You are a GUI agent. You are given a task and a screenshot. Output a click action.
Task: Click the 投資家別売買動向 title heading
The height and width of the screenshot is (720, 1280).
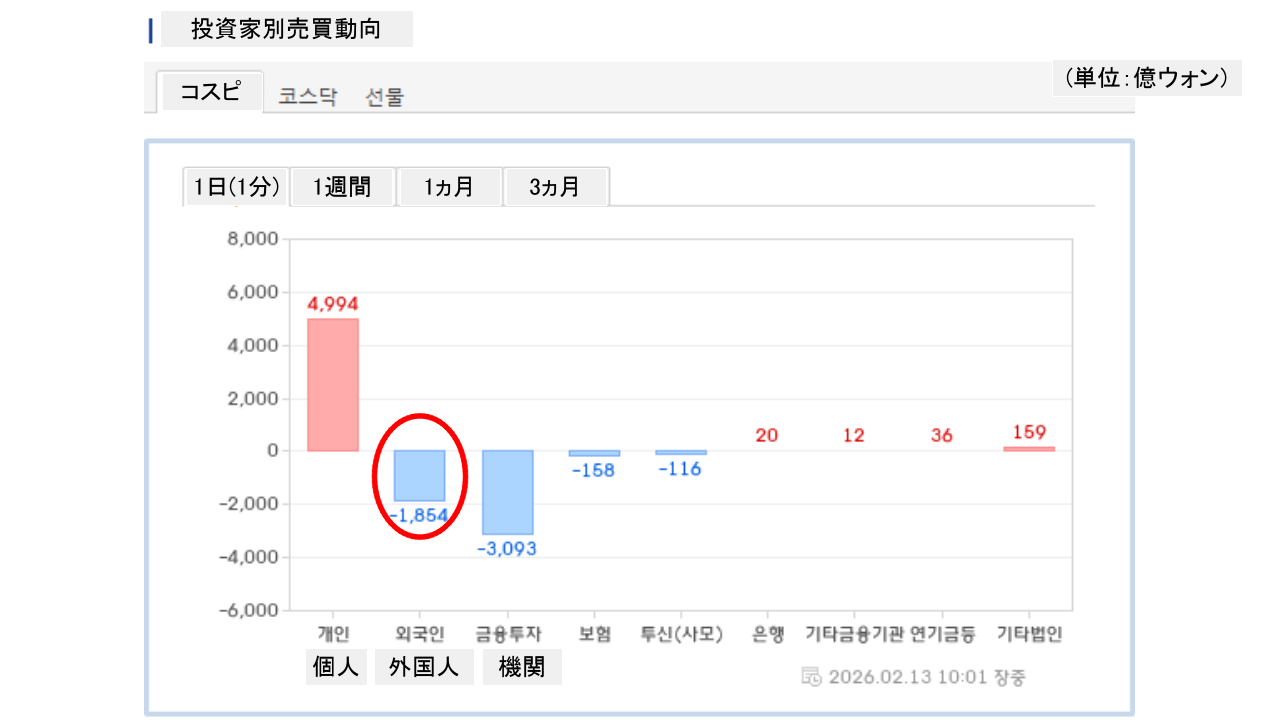click(286, 30)
